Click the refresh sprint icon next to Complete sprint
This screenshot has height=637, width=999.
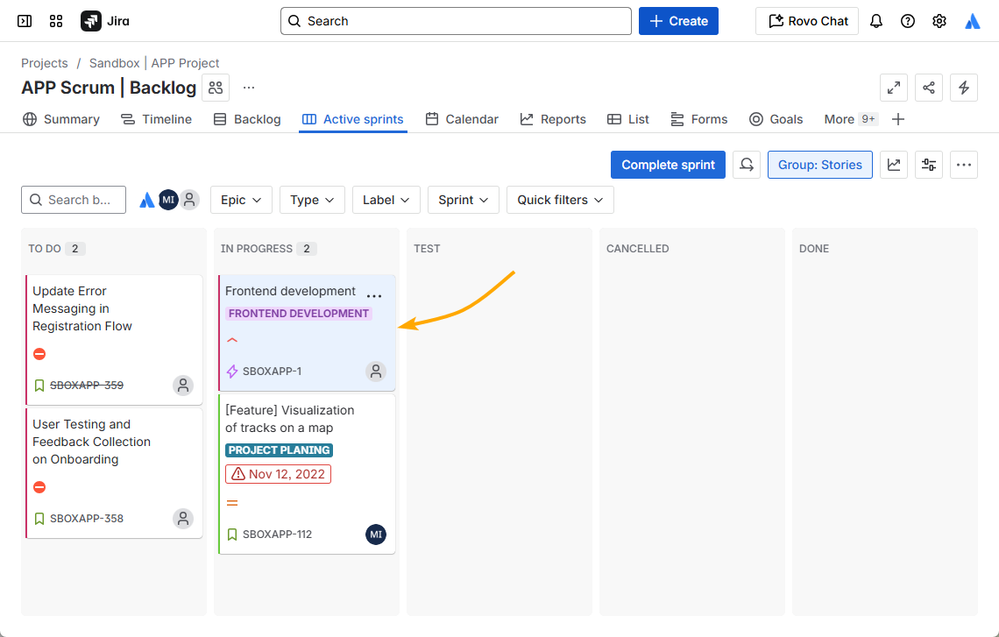pos(746,165)
